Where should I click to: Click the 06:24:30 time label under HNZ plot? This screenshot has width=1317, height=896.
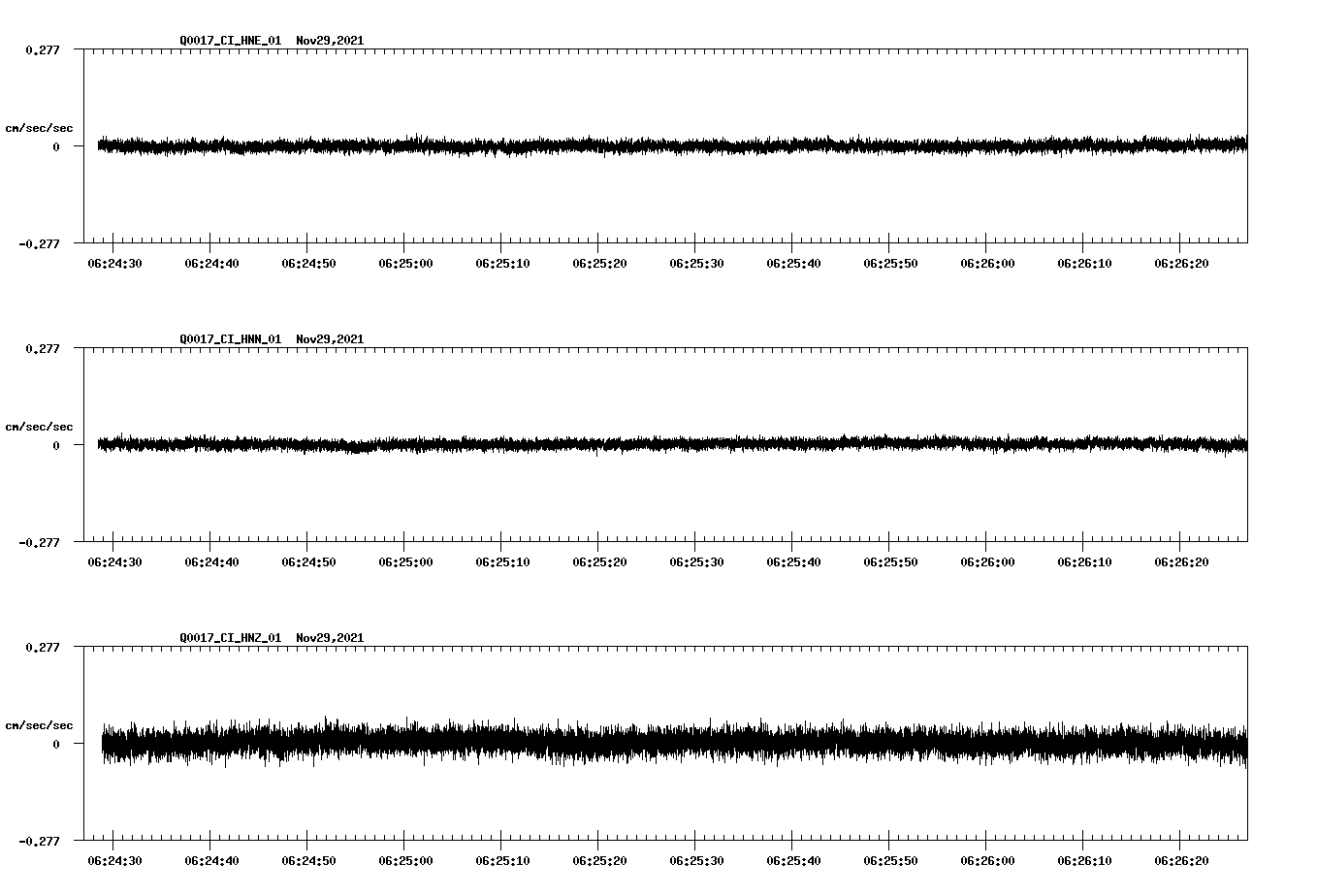114,860
